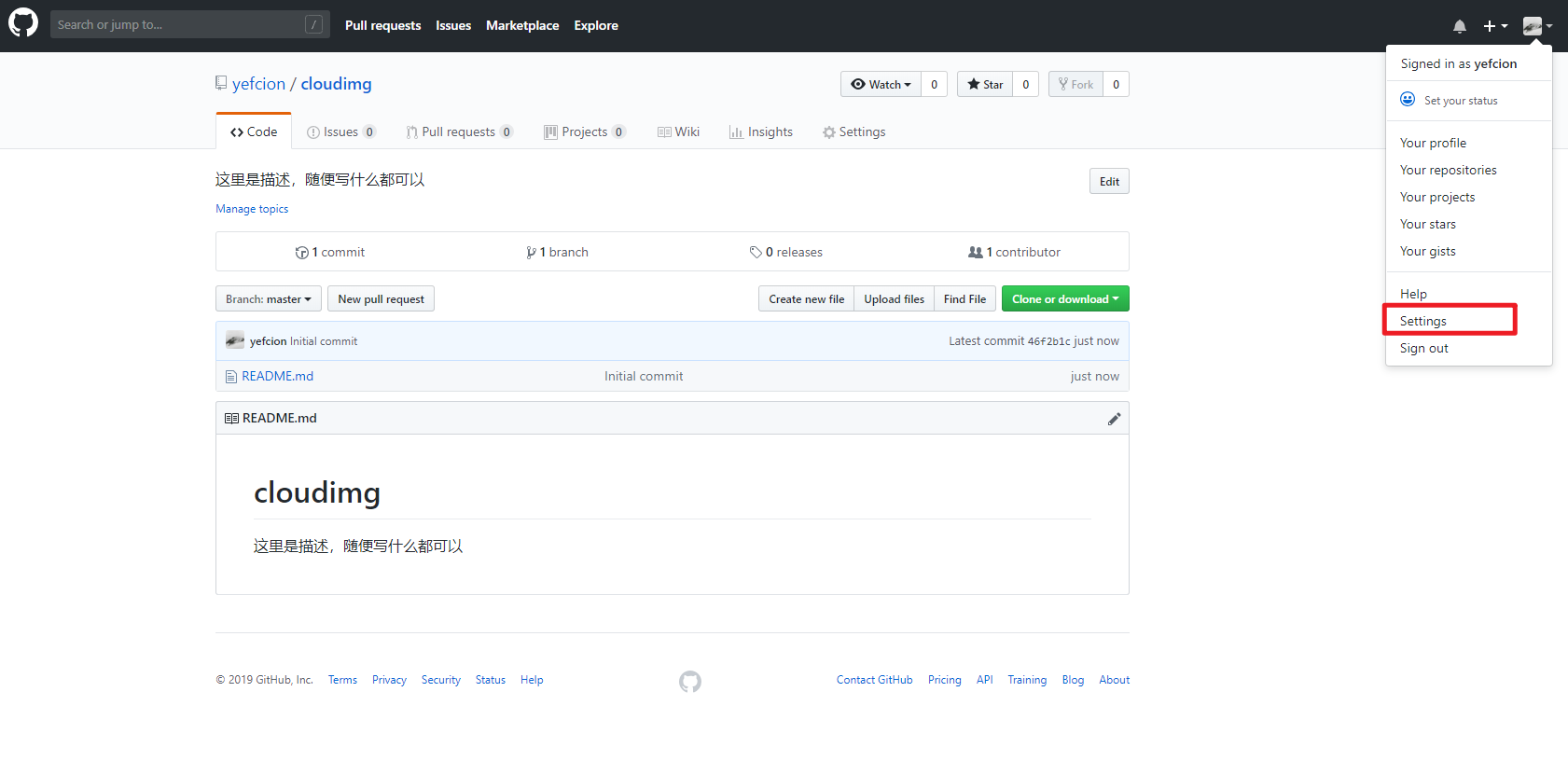Click the pencil edit README icon

pos(1114,419)
